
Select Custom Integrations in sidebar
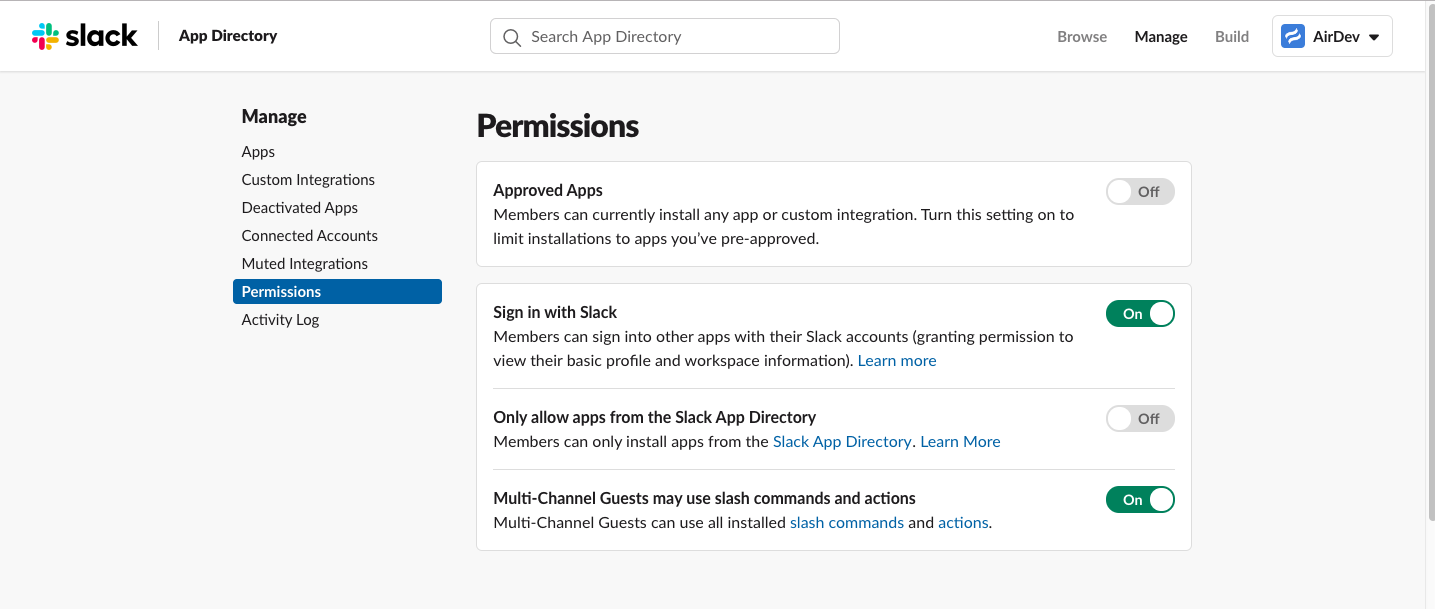pos(308,180)
